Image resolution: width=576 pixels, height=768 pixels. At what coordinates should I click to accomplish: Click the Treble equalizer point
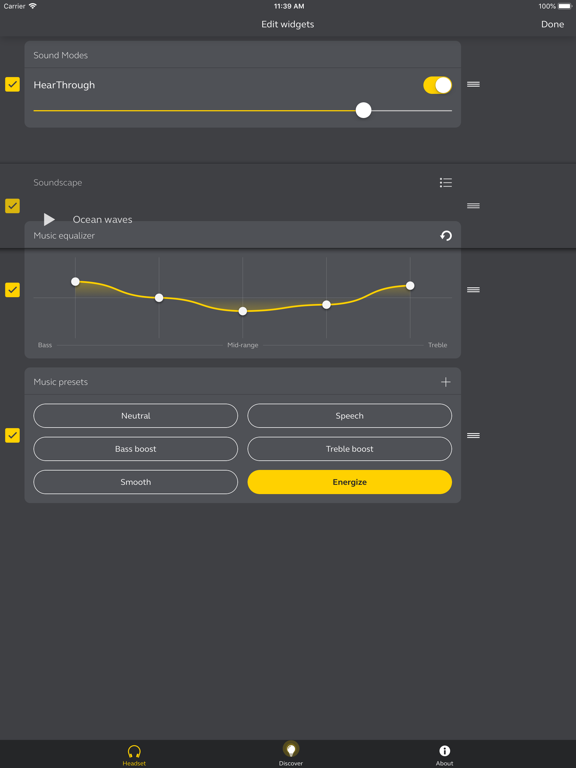pyautogui.click(x=410, y=286)
